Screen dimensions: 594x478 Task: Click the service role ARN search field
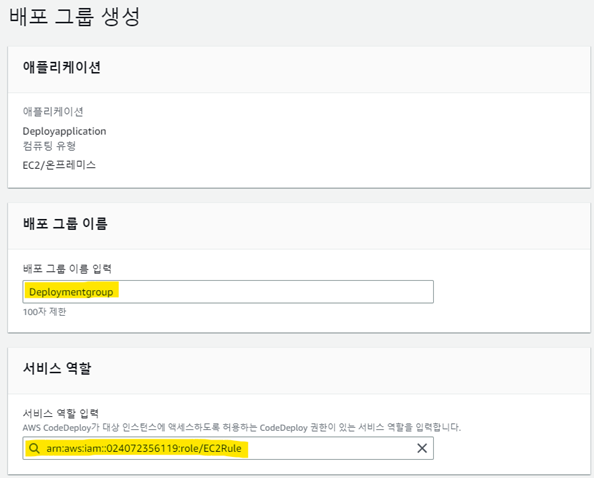click(x=228, y=448)
